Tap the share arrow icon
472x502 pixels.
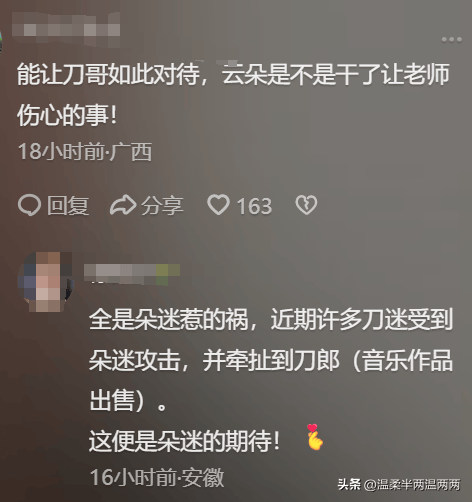click(123, 205)
